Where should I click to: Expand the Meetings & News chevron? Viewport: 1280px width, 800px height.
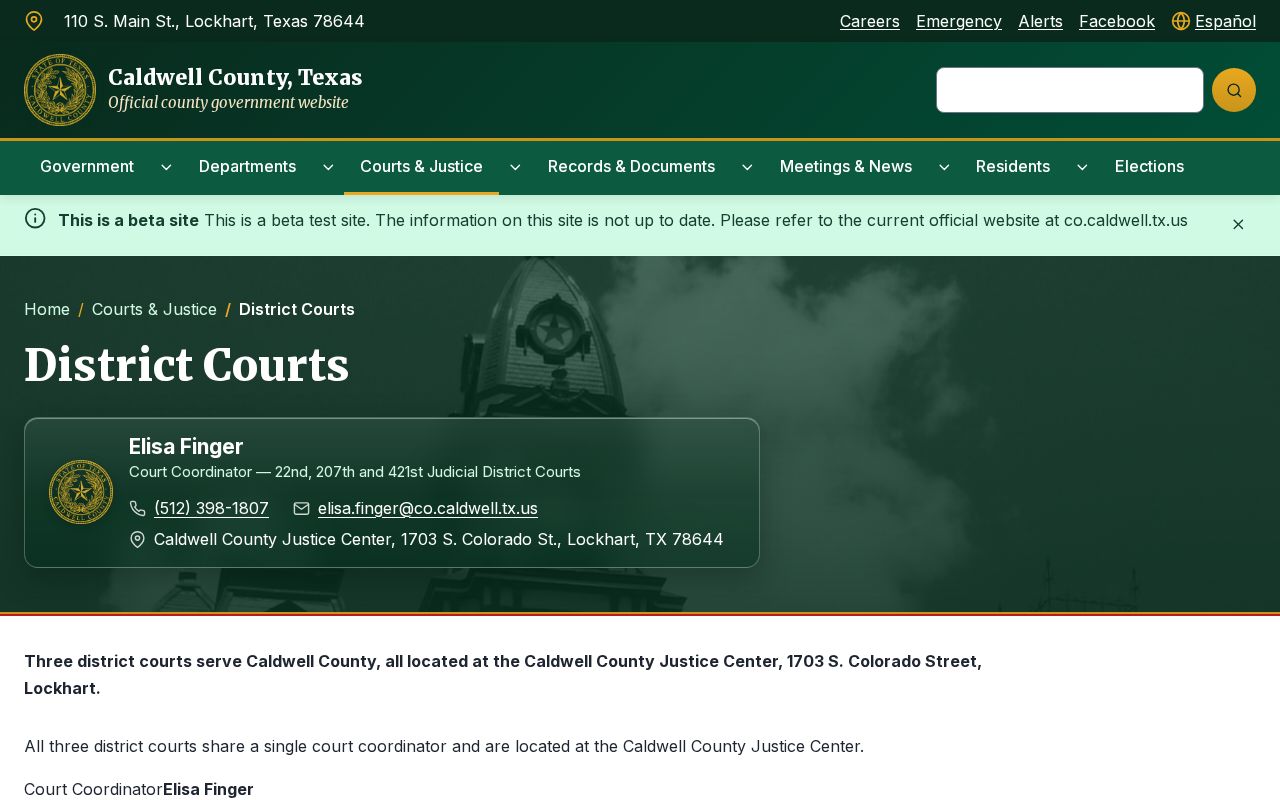(944, 167)
